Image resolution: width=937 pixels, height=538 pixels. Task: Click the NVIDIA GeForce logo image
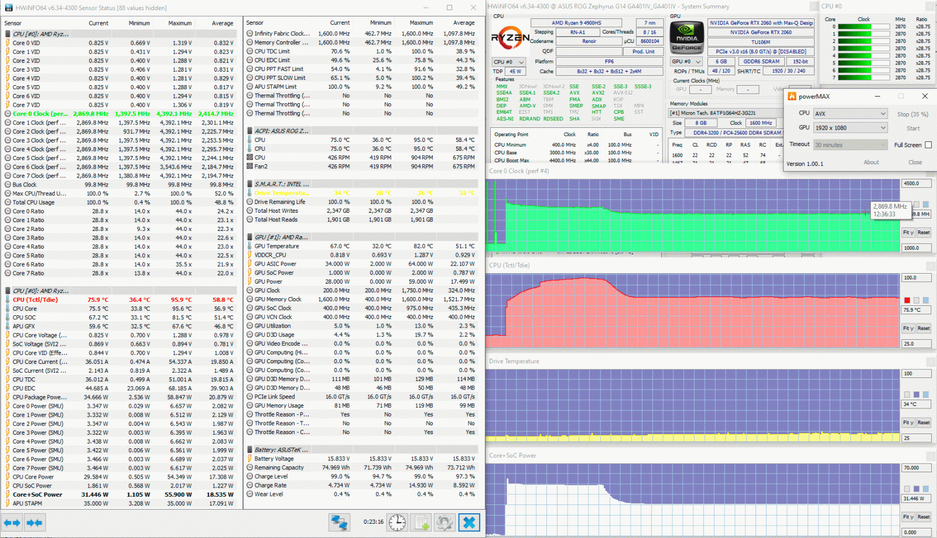687,38
